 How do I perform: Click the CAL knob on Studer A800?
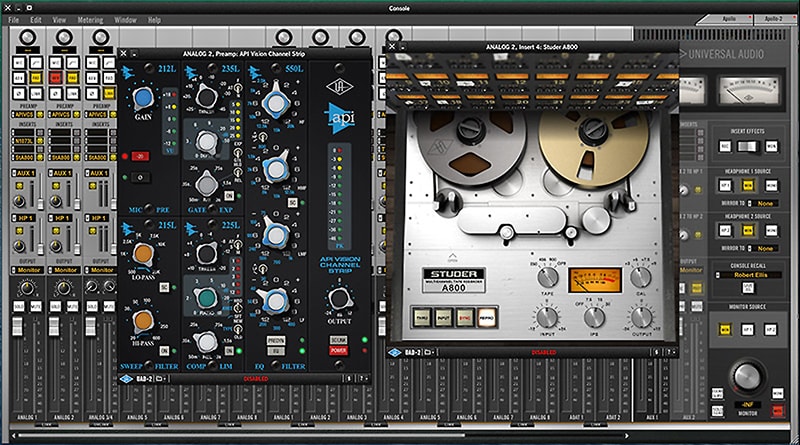[641, 277]
